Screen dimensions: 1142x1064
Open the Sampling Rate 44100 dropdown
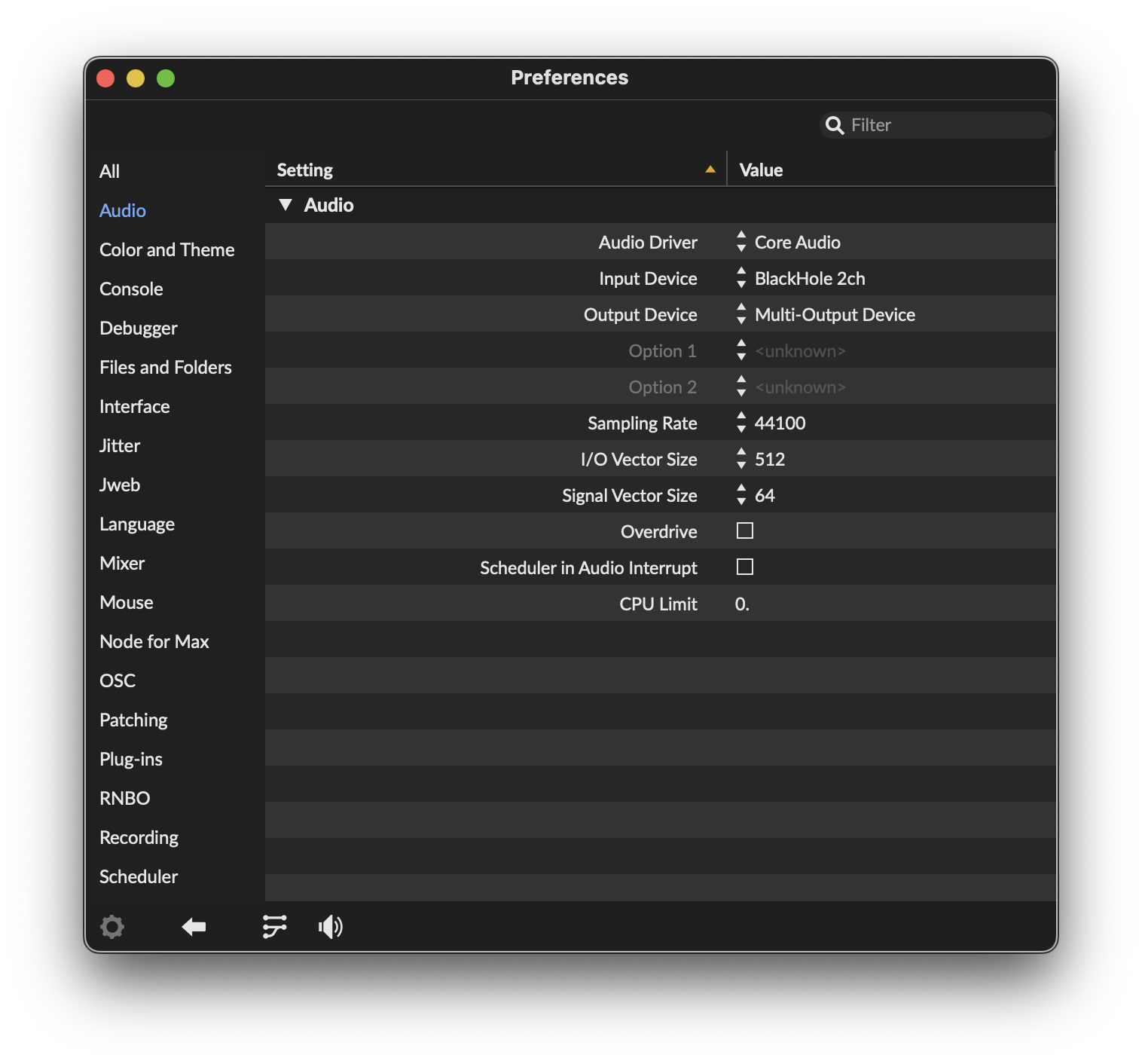[x=780, y=423]
